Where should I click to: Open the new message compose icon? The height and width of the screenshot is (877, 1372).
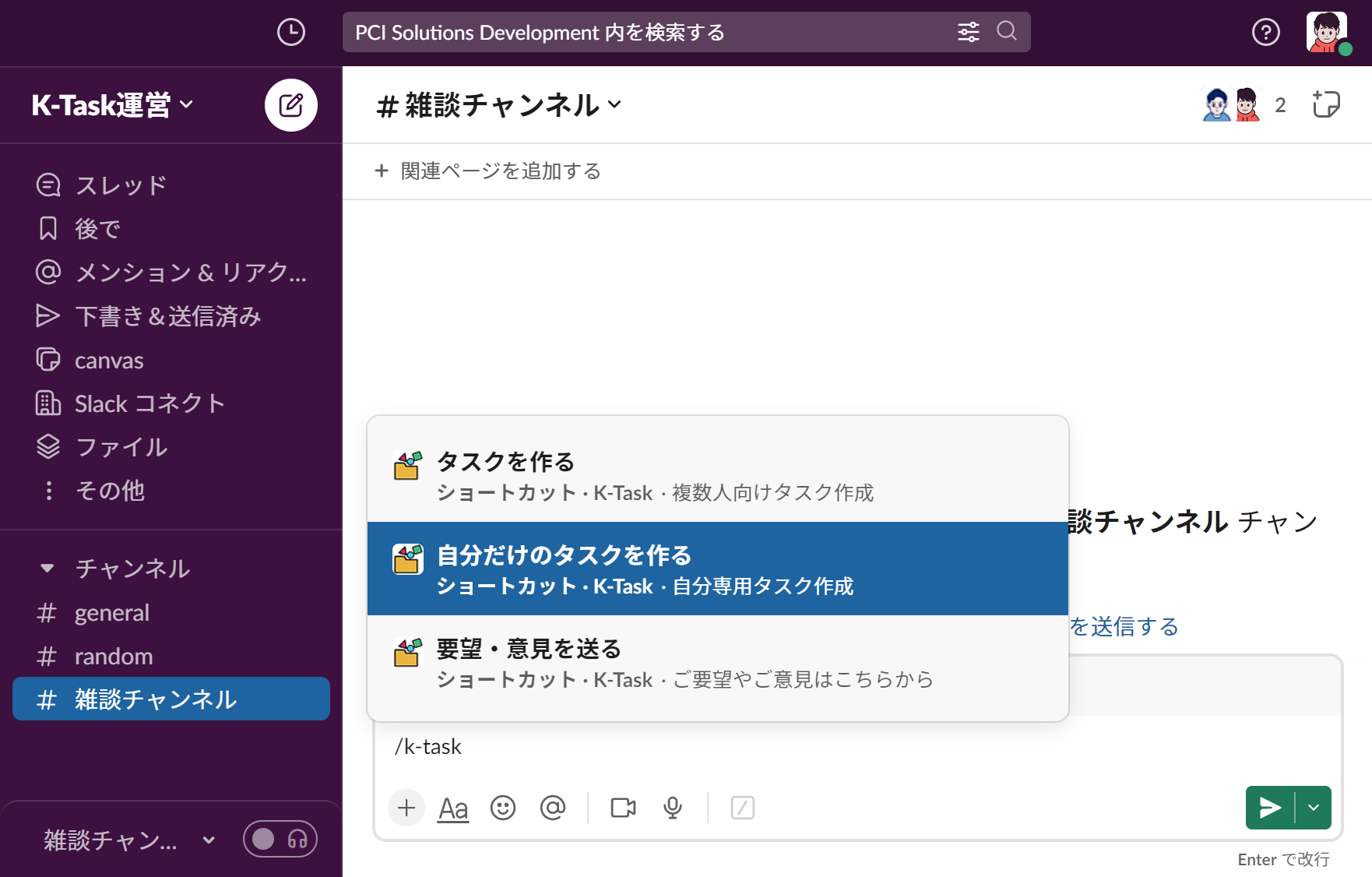[x=290, y=104]
